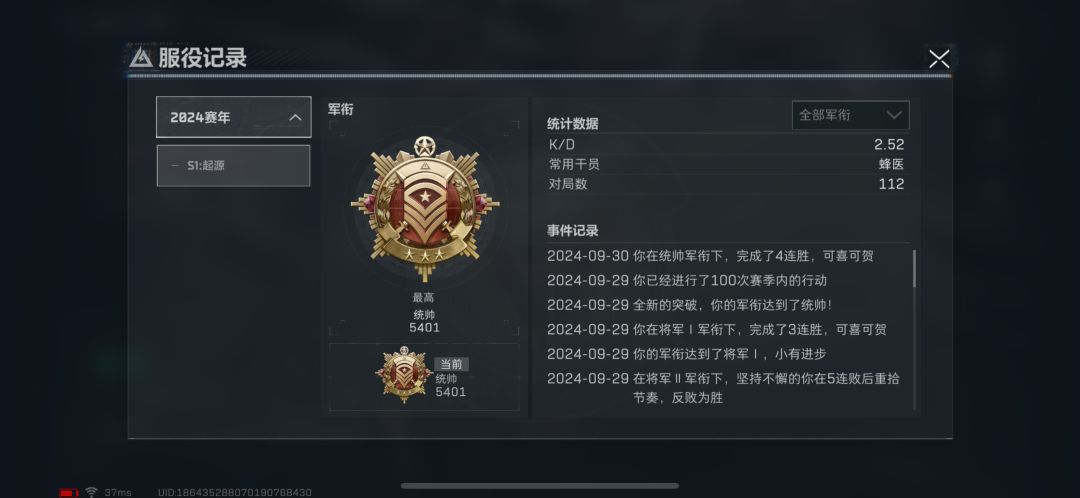The image size is (1080, 498).
Task: Click the chevron arrow on 2024赛年 selector
Action: (x=295, y=117)
